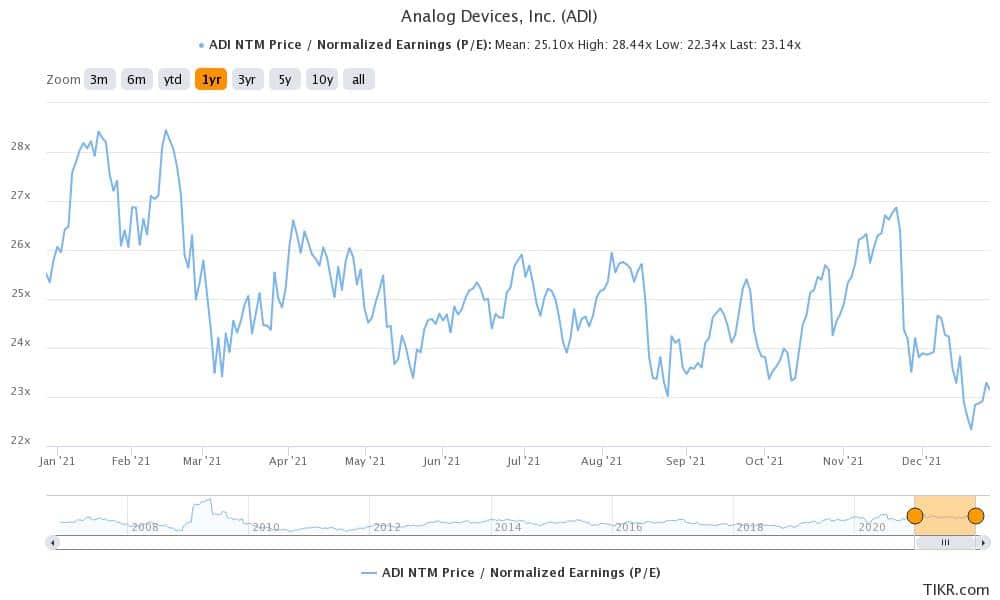Click the 'Zoom' label
Screen dimensions: 1000x600
click(63, 80)
